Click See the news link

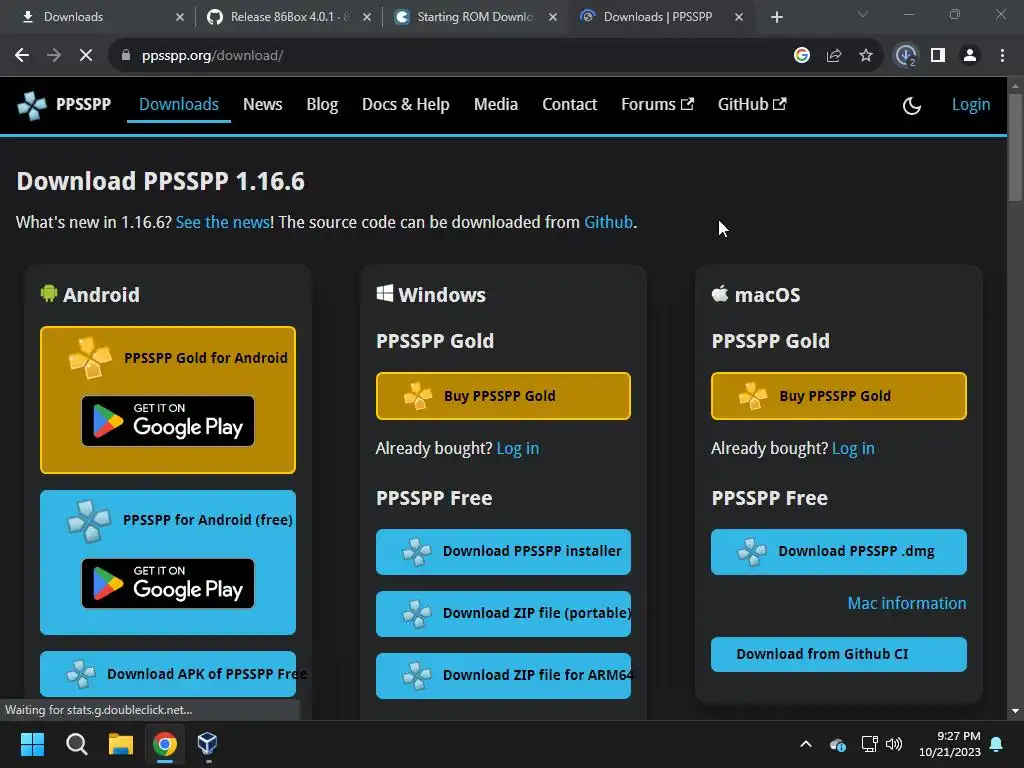pyautogui.click(x=222, y=222)
